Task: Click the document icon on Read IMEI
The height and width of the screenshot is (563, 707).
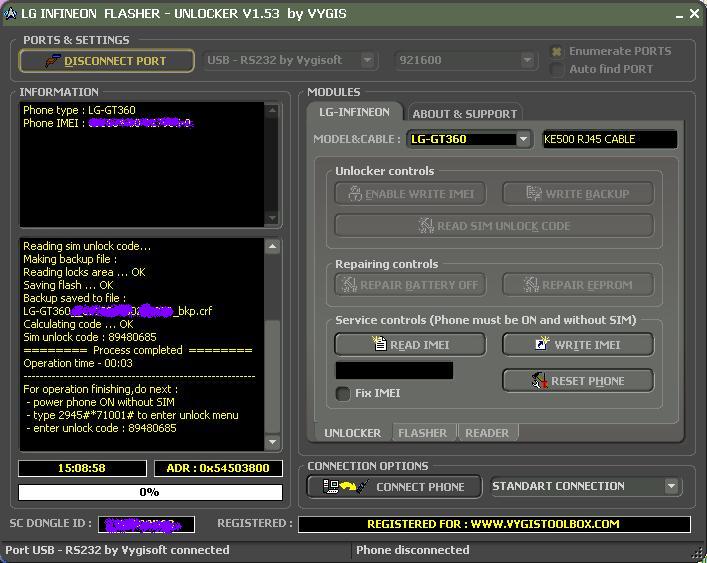Action: click(379, 343)
